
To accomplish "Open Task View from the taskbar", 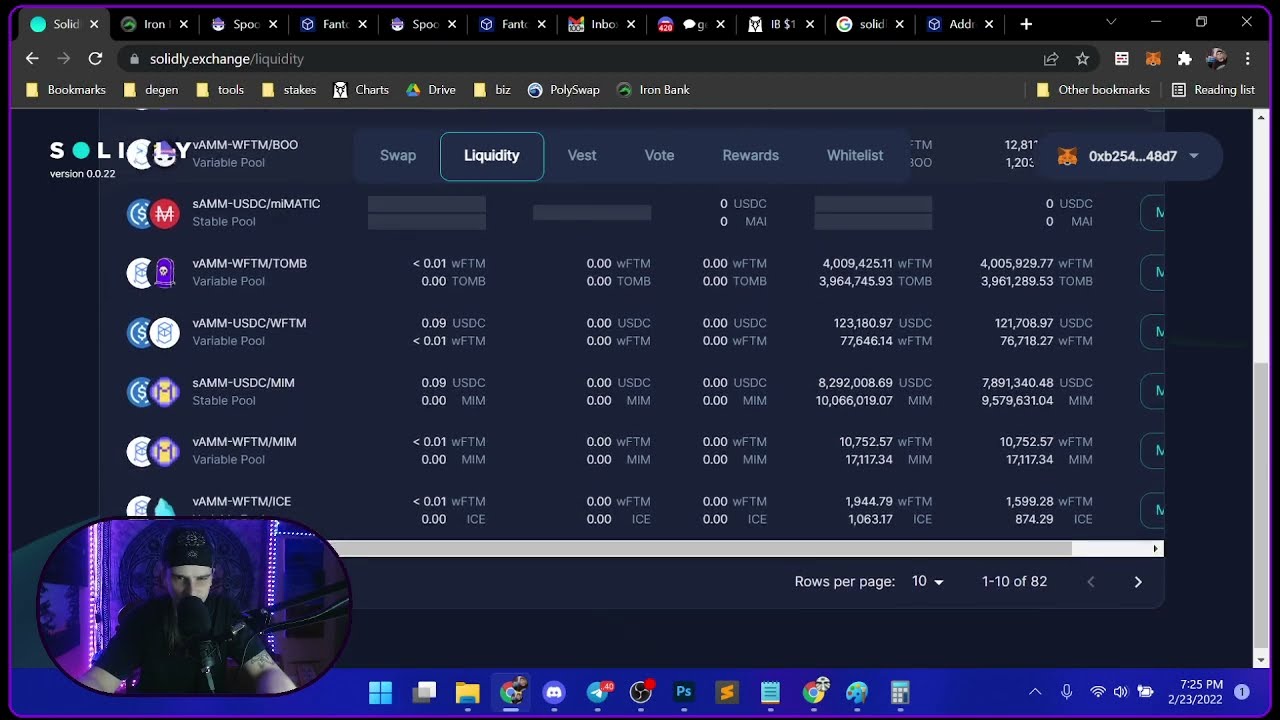I will (x=425, y=692).
